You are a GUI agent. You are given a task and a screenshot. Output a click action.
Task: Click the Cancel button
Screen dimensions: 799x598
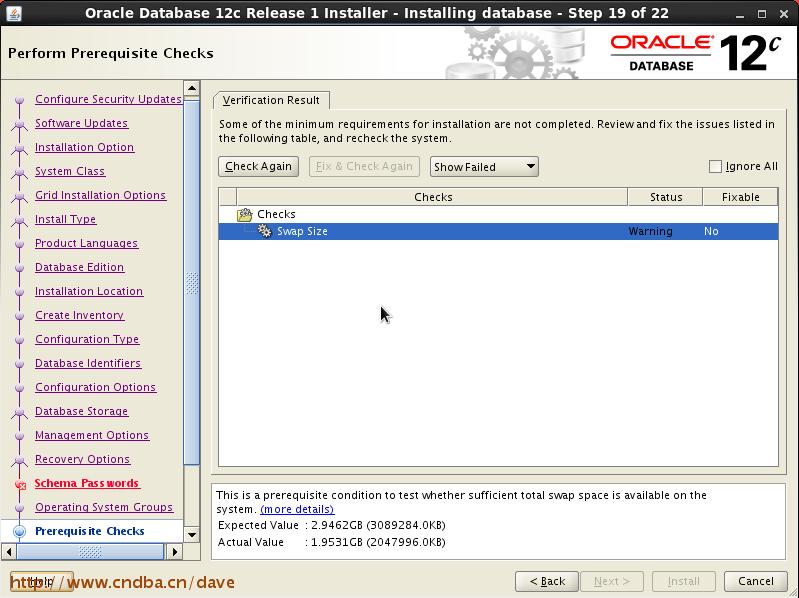pyautogui.click(x=756, y=581)
